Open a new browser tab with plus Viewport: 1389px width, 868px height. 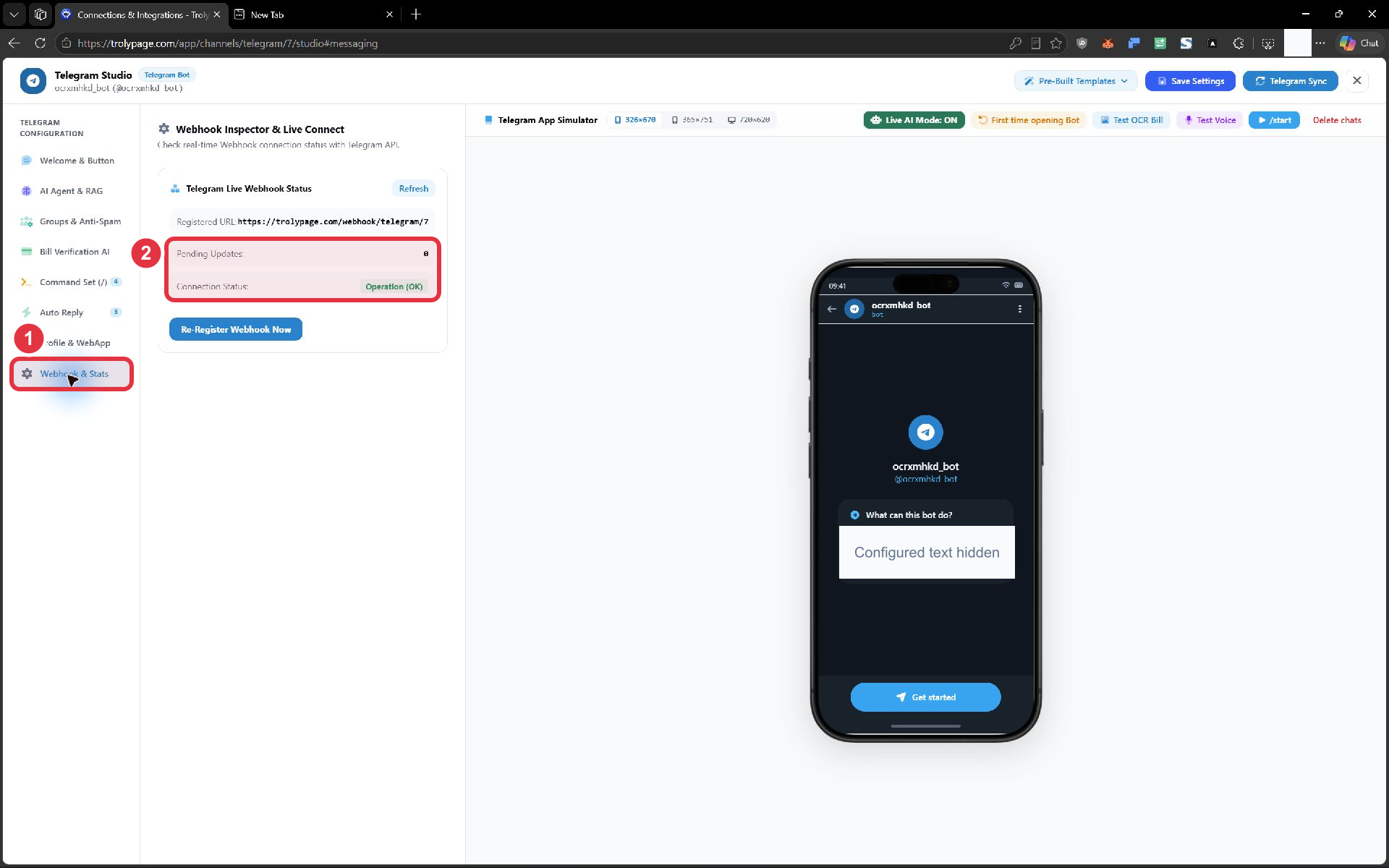[416, 14]
